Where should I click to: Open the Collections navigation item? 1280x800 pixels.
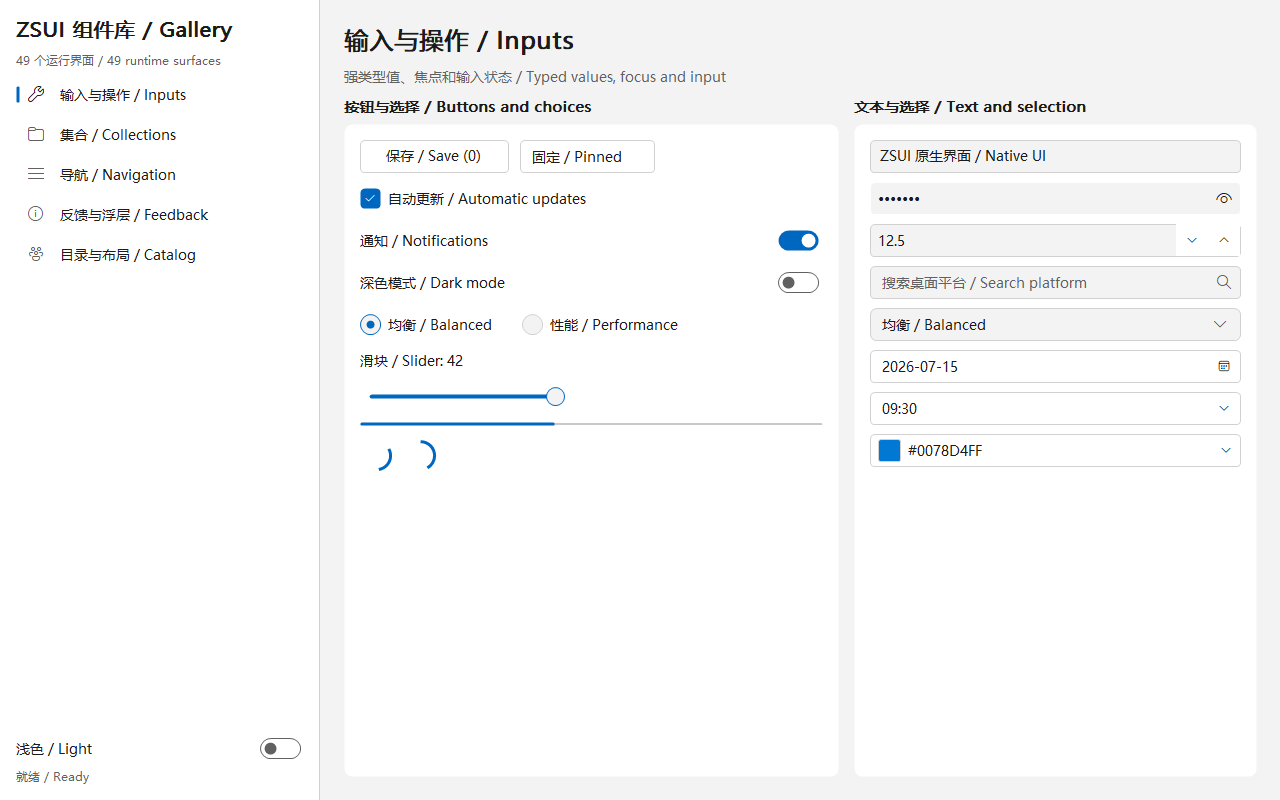tap(160, 135)
